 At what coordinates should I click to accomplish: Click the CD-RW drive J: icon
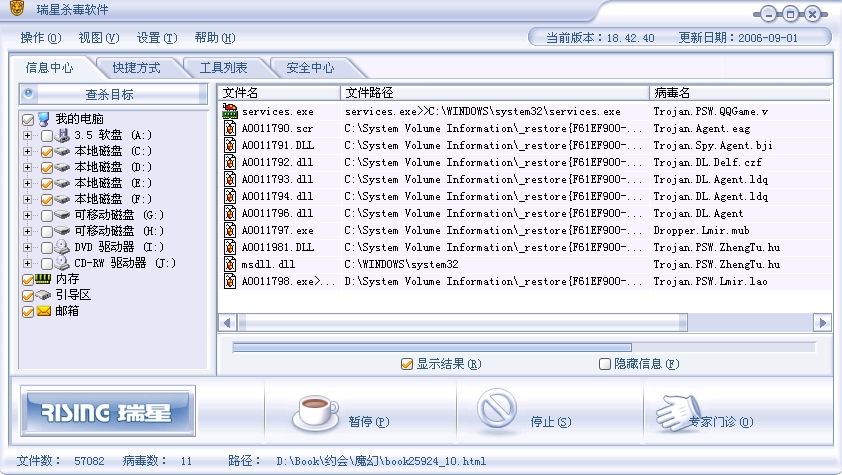tap(62, 263)
